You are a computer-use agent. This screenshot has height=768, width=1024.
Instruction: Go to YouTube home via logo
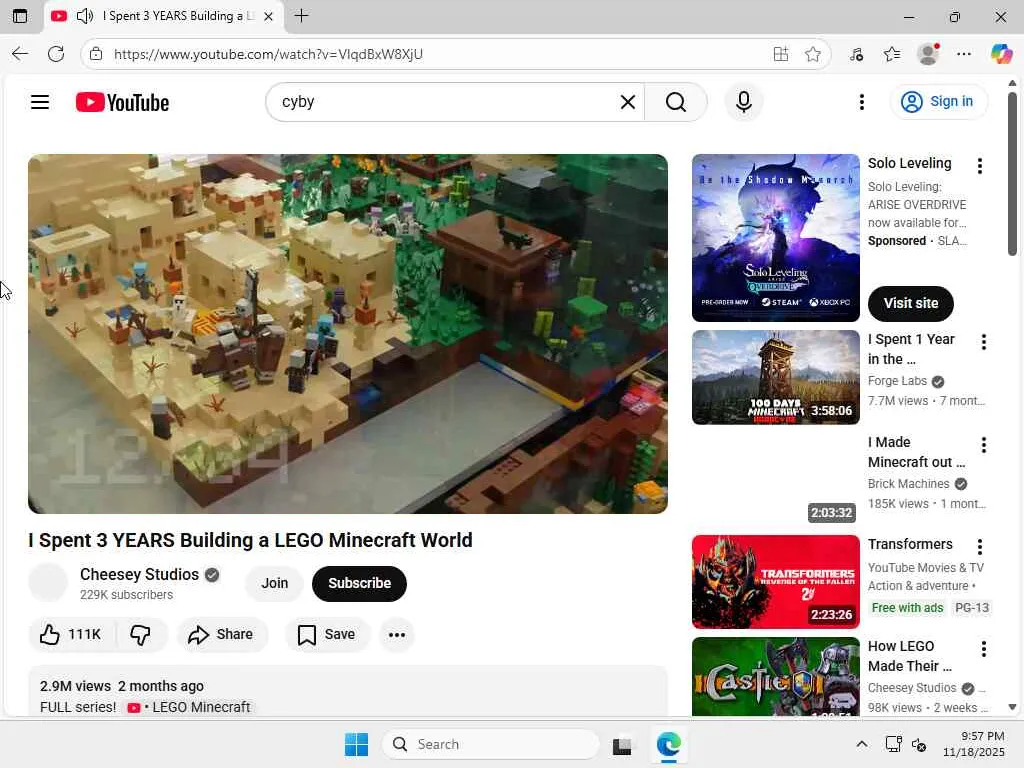(x=122, y=102)
